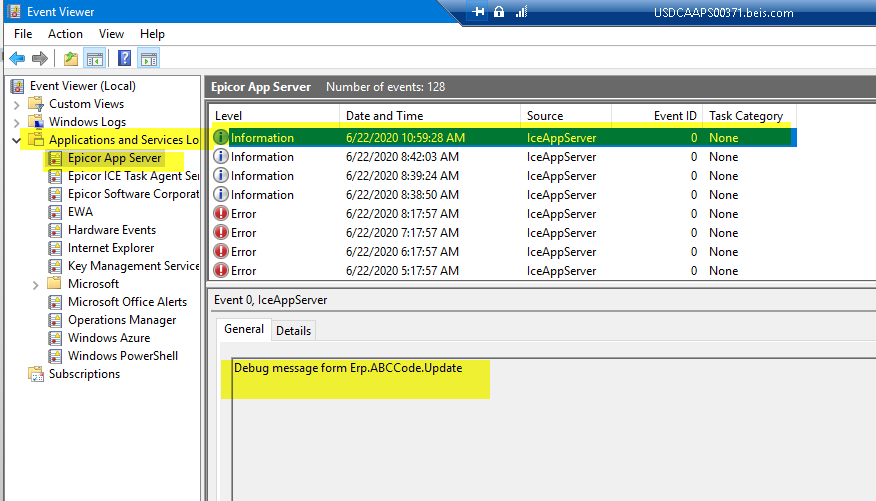Image resolution: width=876 pixels, height=501 pixels.
Task: Click the error icon of 8:17:57 AM event
Action: [221, 213]
